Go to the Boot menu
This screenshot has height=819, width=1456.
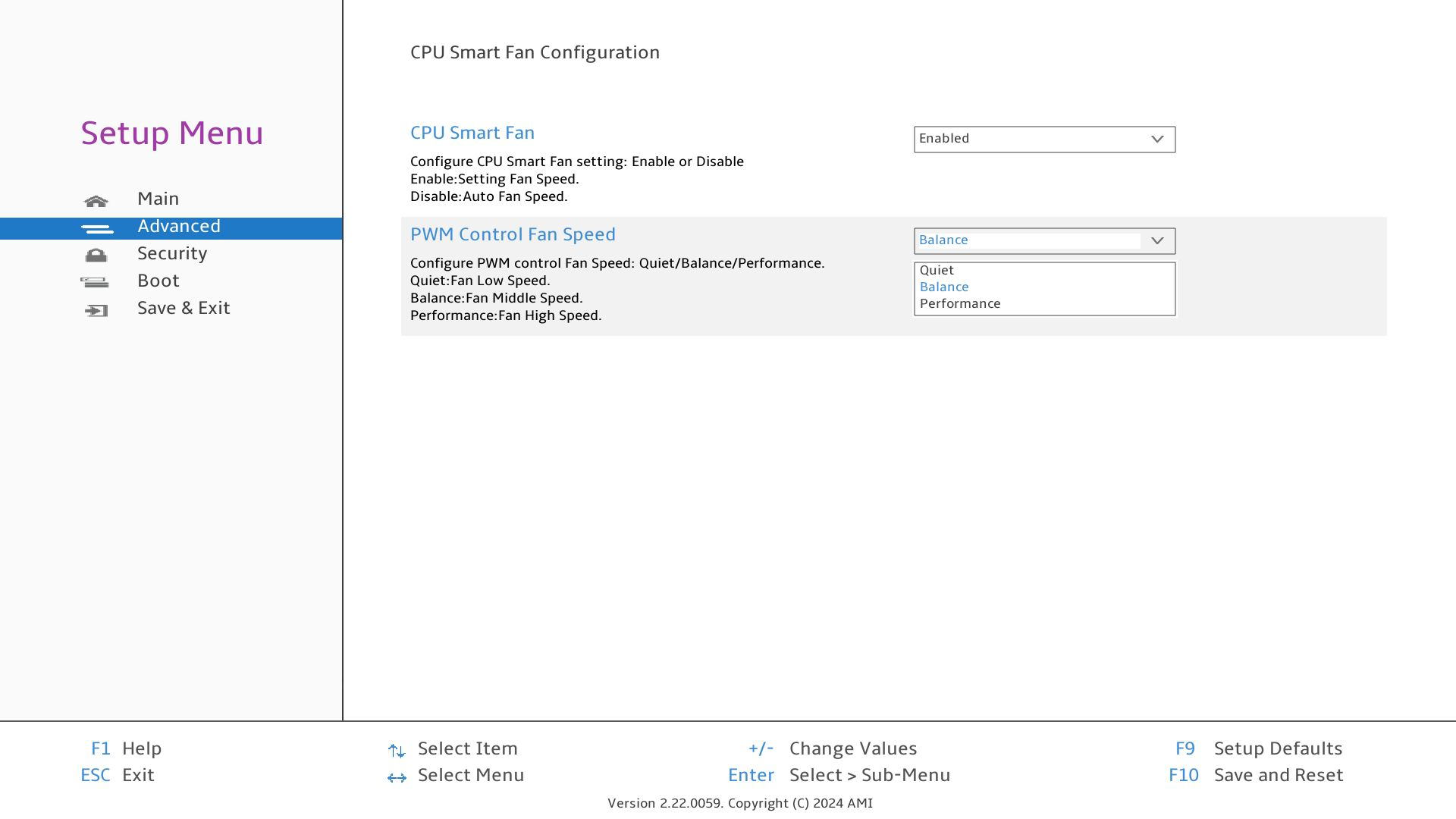158,281
